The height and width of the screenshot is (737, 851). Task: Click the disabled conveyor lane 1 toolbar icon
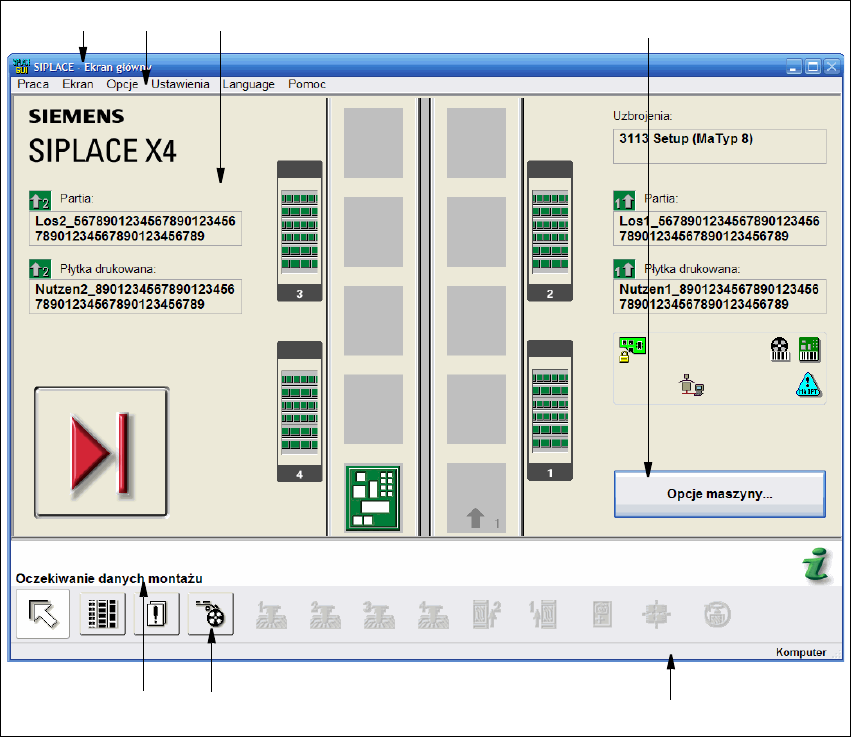tap(543, 614)
